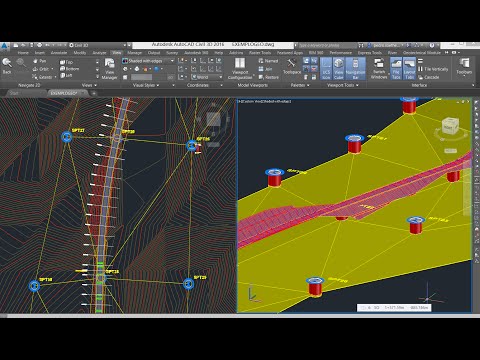The image size is (480, 360).
Task: Open the Modify ribbon tab
Action: [80, 53]
